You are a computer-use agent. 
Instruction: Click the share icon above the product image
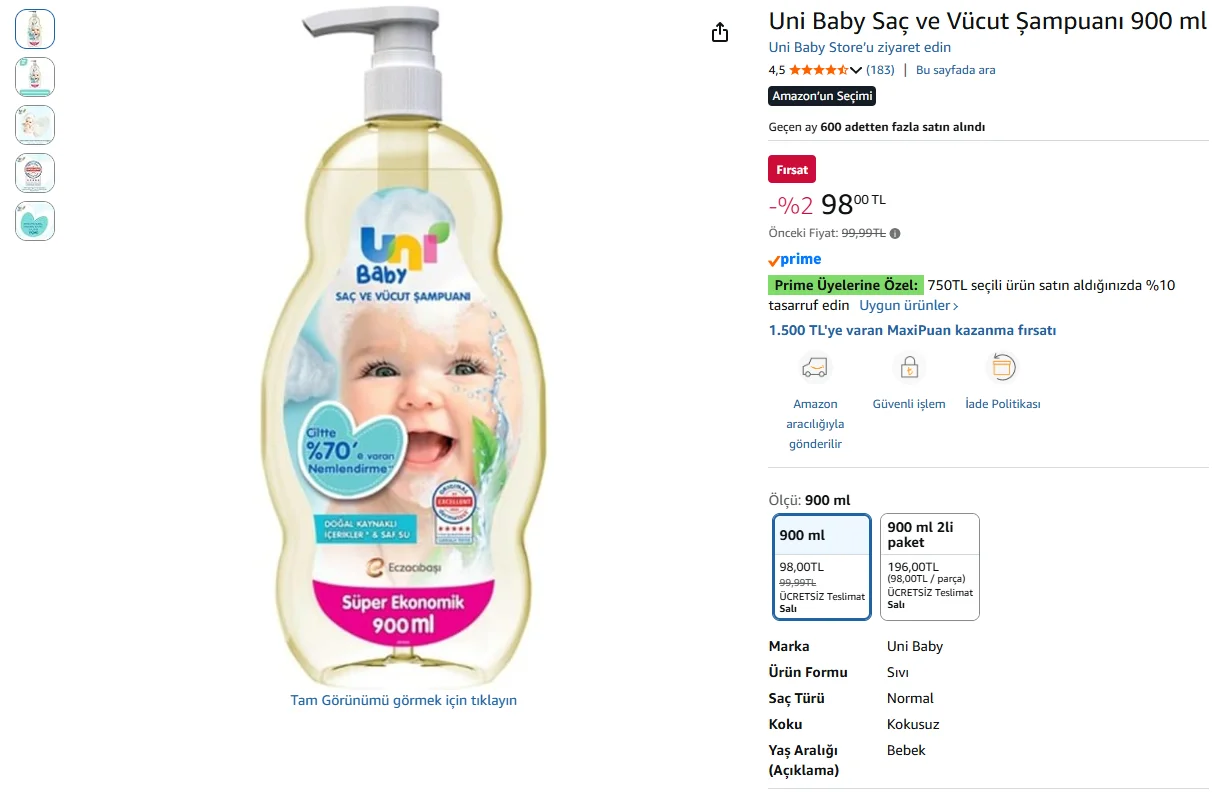720,33
